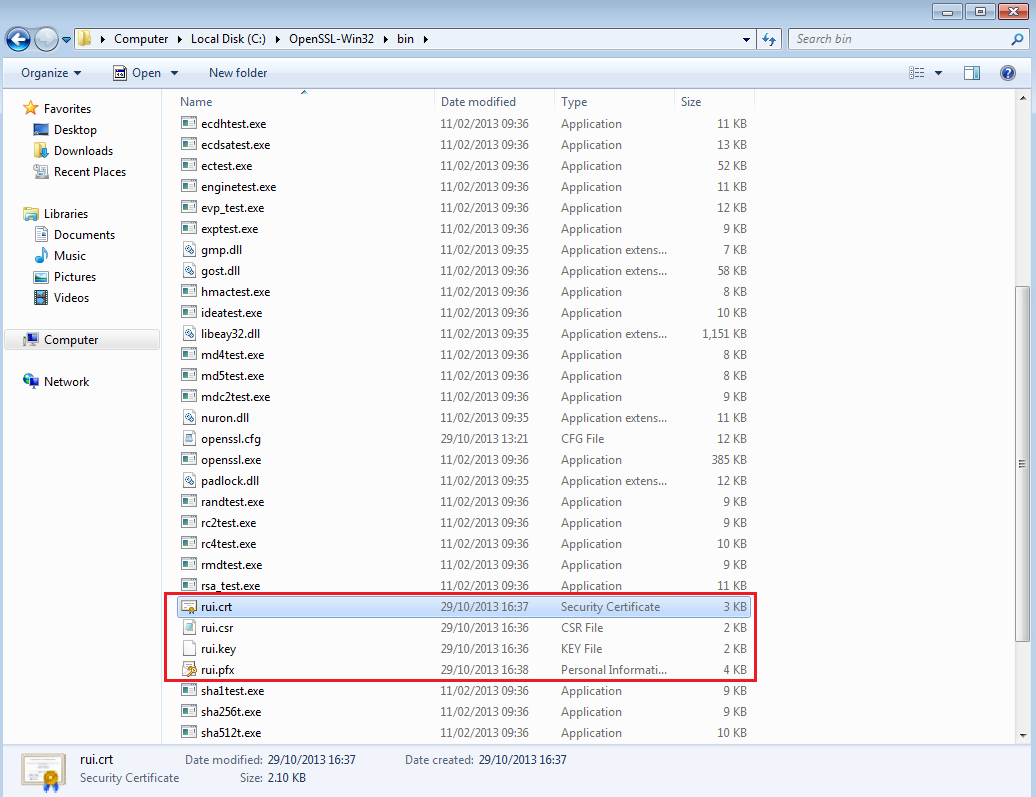Open the Downloads folder in Favorites
This screenshot has width=1036, height=797.
(x=83, y=151)
